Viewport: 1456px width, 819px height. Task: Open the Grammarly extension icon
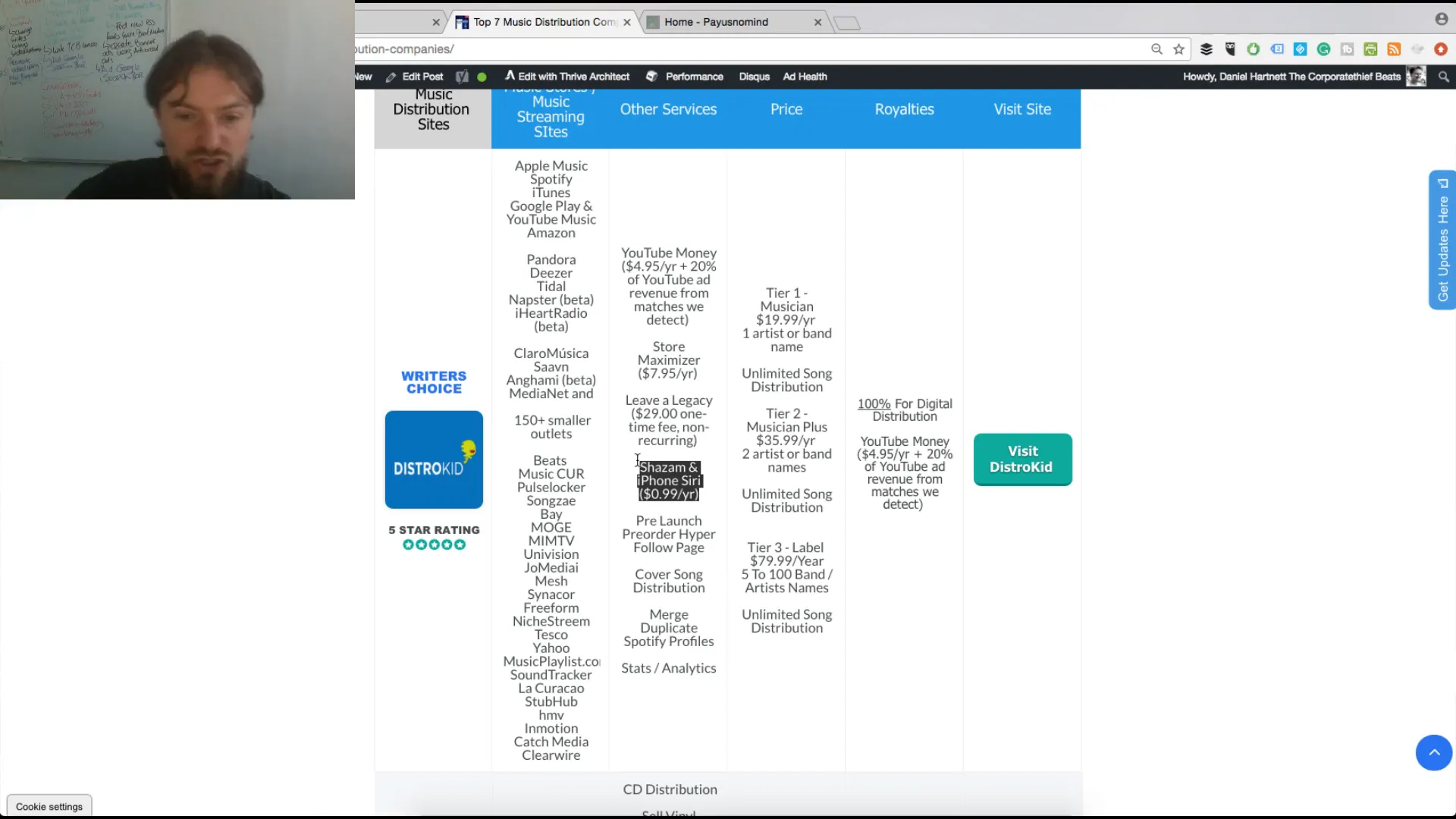pyautogui.click(x=1324, y=49)
